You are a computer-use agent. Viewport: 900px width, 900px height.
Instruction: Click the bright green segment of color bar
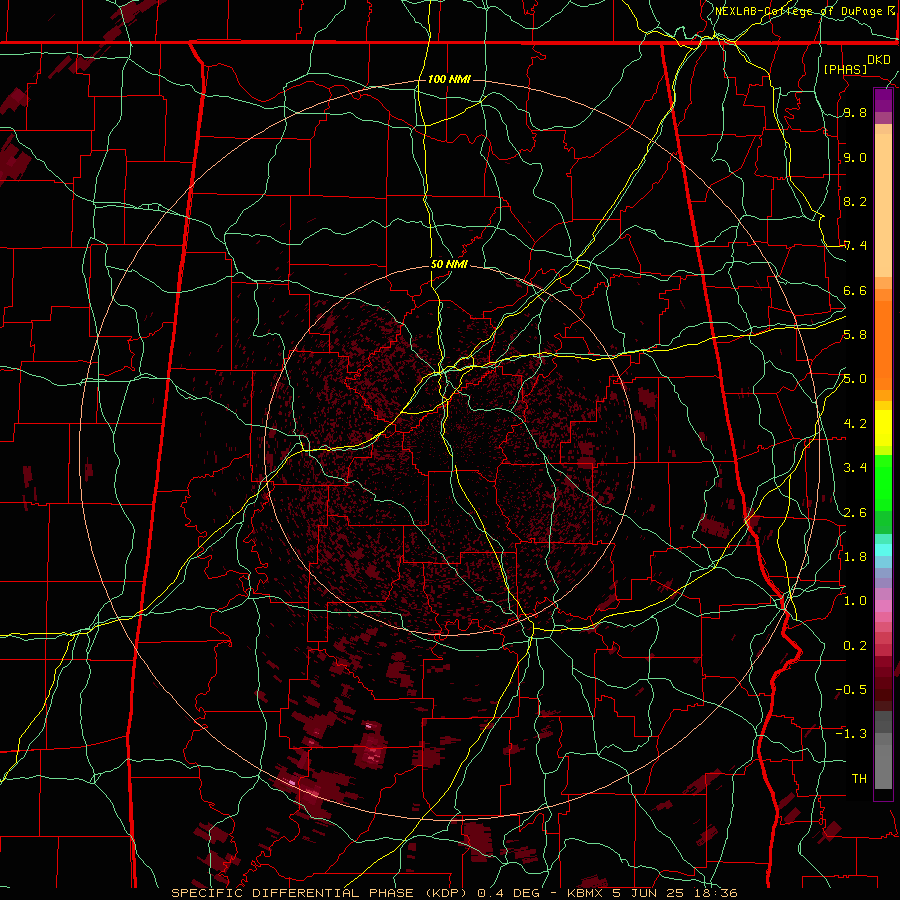[883, 482]
